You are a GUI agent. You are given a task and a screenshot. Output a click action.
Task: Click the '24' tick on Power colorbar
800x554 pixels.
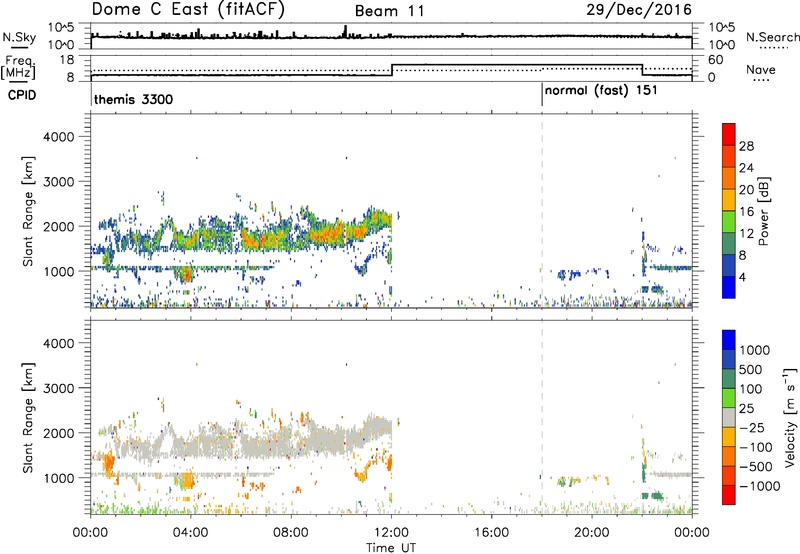click(x=746, y=168)
